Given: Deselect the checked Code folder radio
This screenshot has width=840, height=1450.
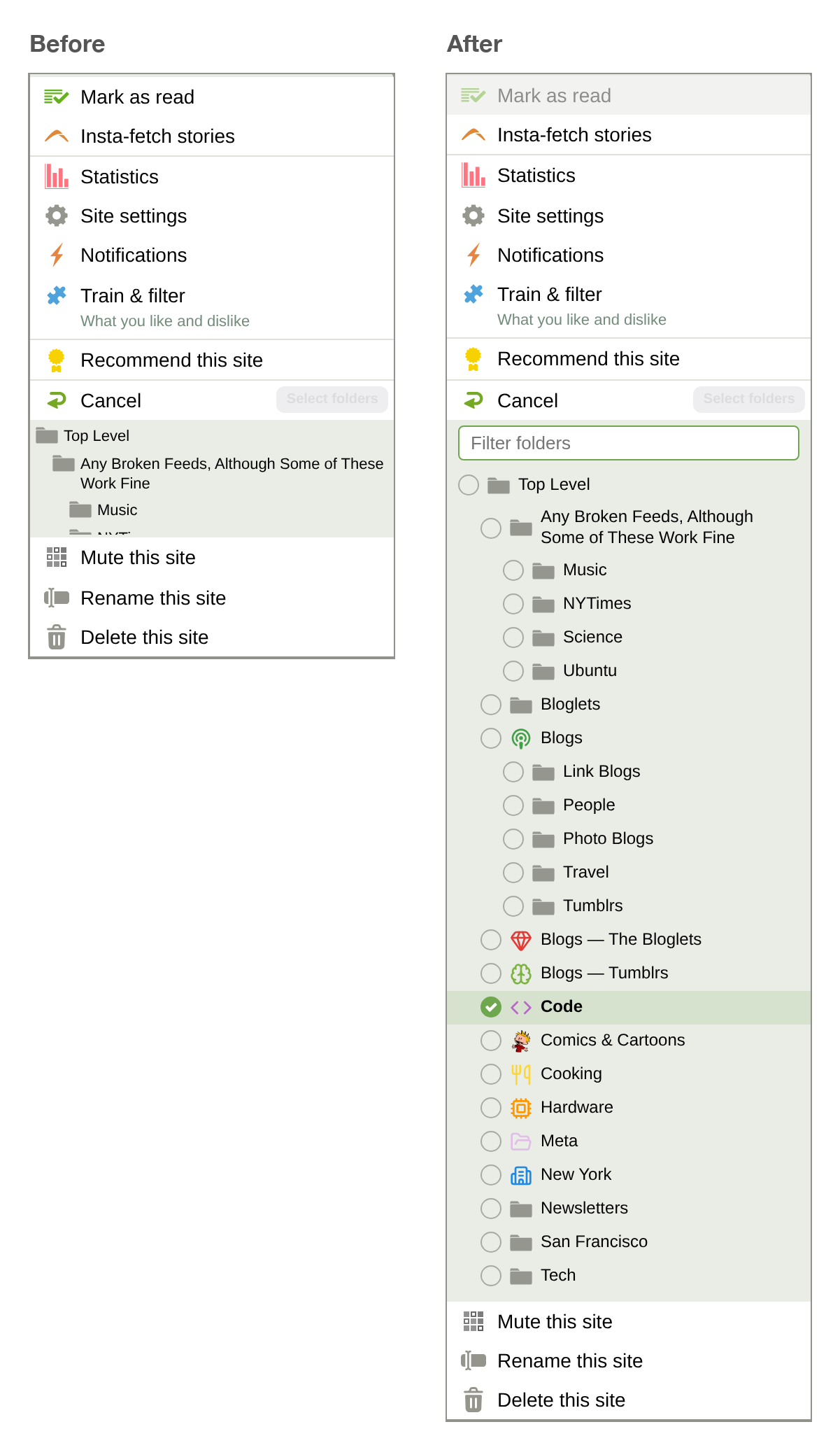Looking at the screenshot, I should 491,1007.
